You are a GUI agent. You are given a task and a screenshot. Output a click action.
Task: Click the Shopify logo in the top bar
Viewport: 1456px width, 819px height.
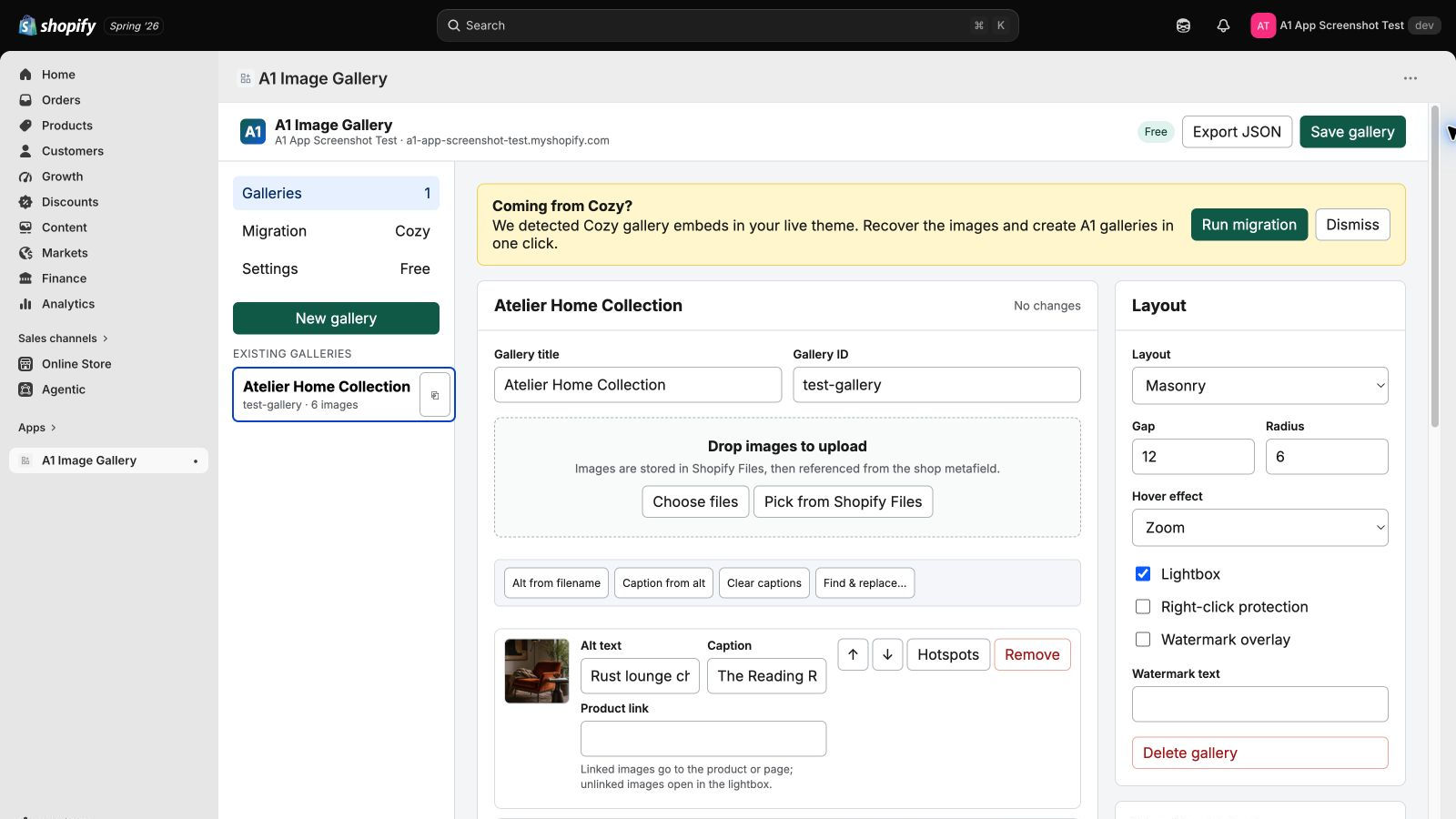(57, 25)
